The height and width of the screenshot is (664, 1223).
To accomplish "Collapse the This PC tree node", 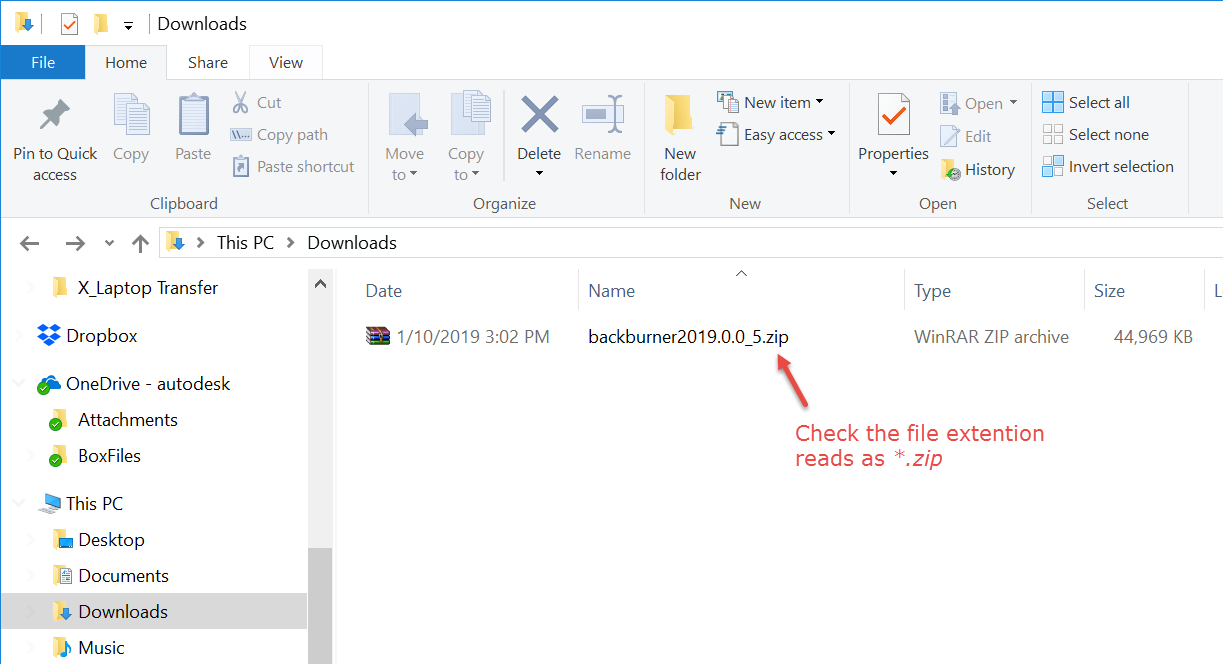I will (19, 504).
